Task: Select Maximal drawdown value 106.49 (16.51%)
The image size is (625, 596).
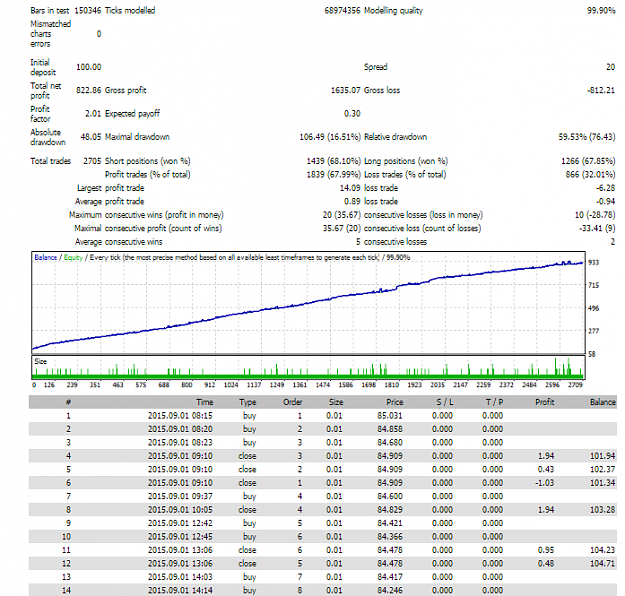Action: [330, 137]
